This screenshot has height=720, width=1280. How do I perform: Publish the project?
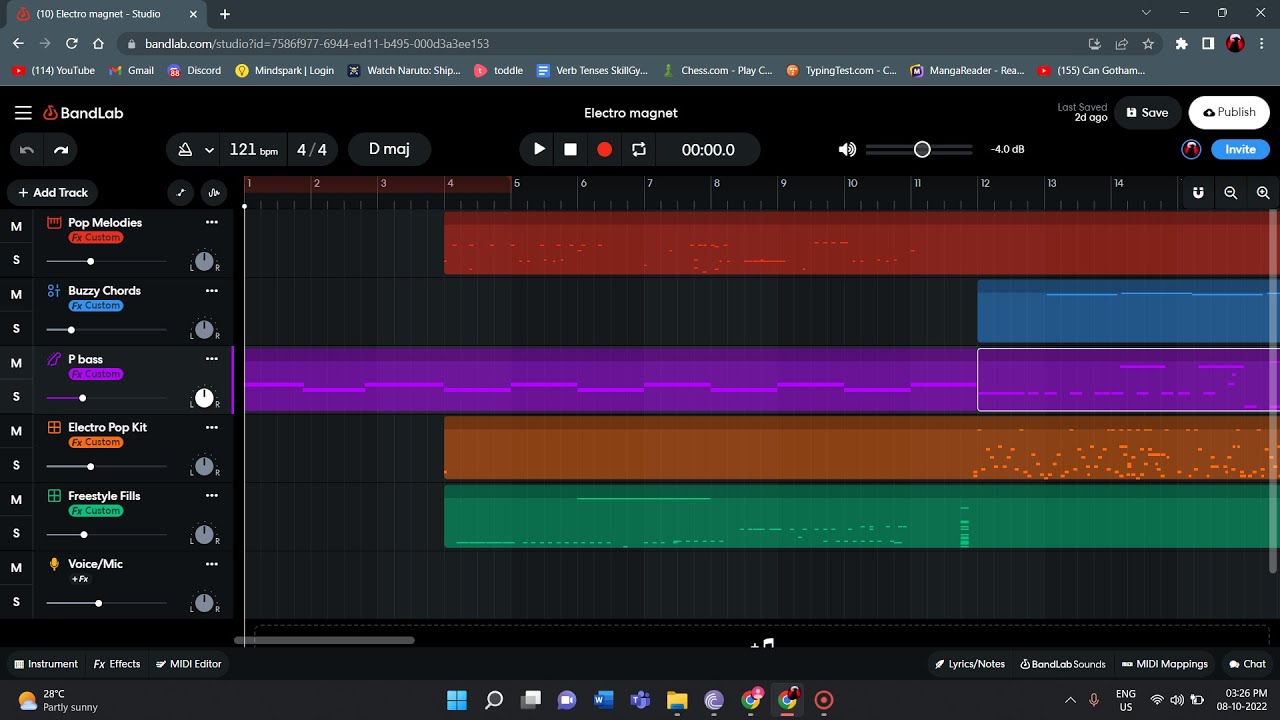1229,113
